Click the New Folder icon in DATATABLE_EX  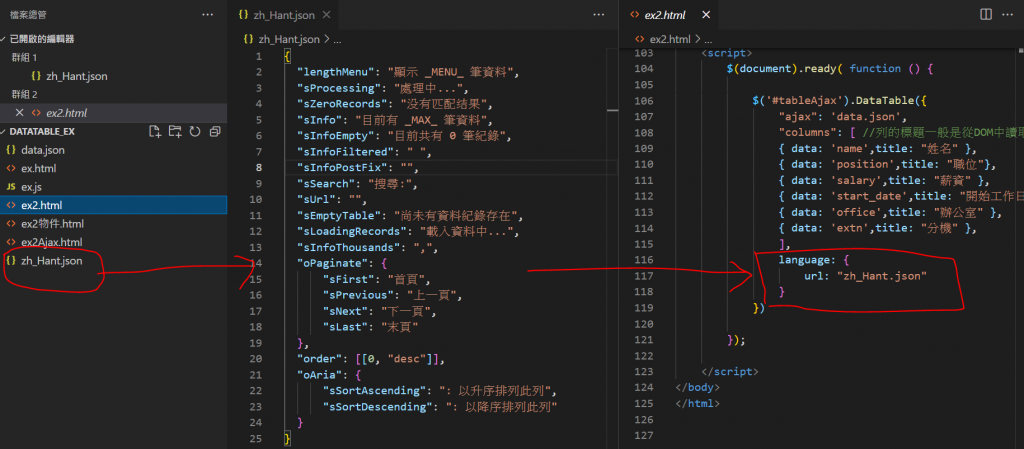[x=174, y=132]
